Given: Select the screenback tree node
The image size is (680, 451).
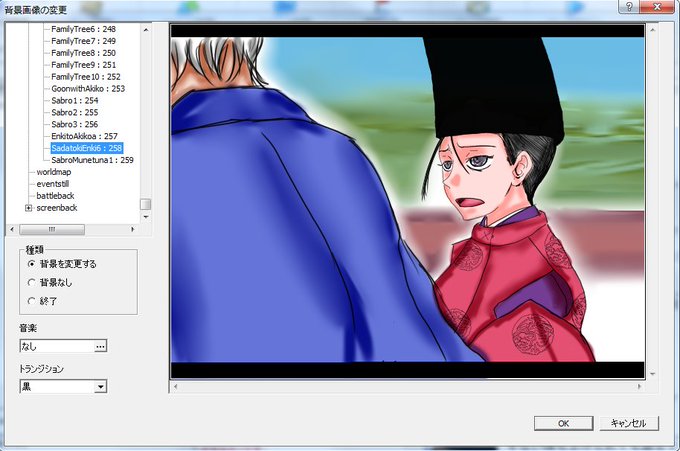Looking at the screenshot, I should tap(57, 208).
